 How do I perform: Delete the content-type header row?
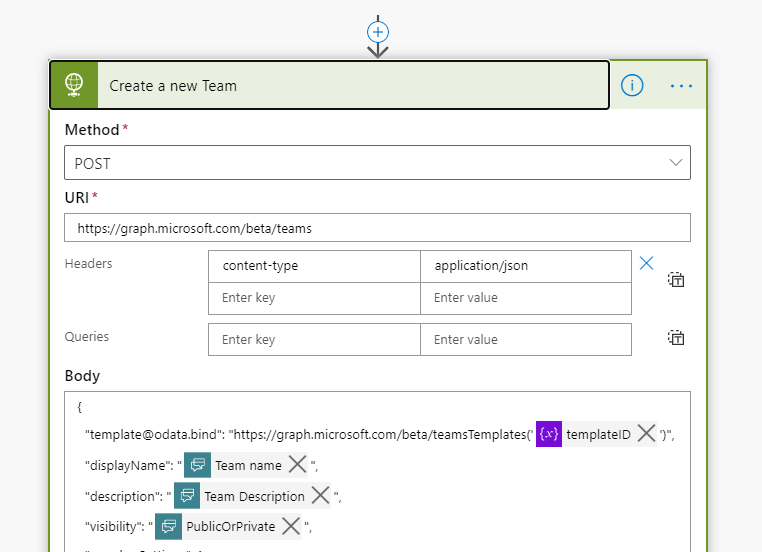(646, 263)
